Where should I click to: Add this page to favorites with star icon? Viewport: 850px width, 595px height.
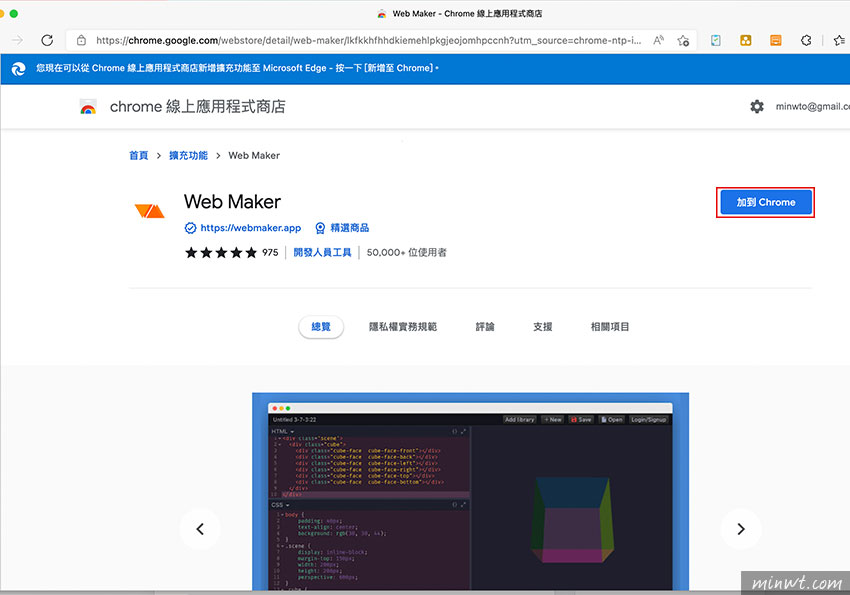pyautogui.click(x=683, y=40)
